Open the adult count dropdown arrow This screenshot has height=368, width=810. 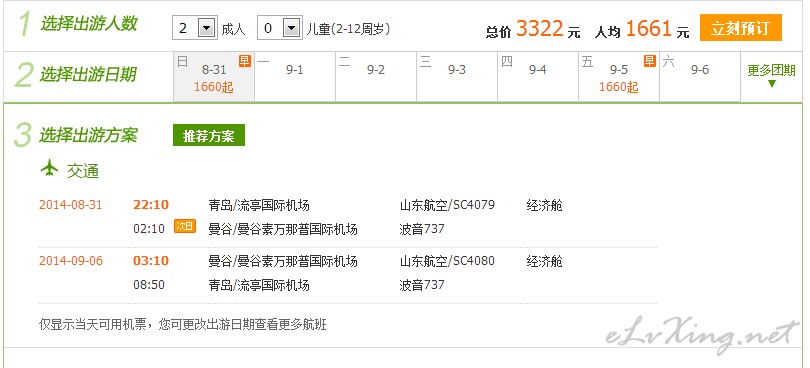coord(207,28)
